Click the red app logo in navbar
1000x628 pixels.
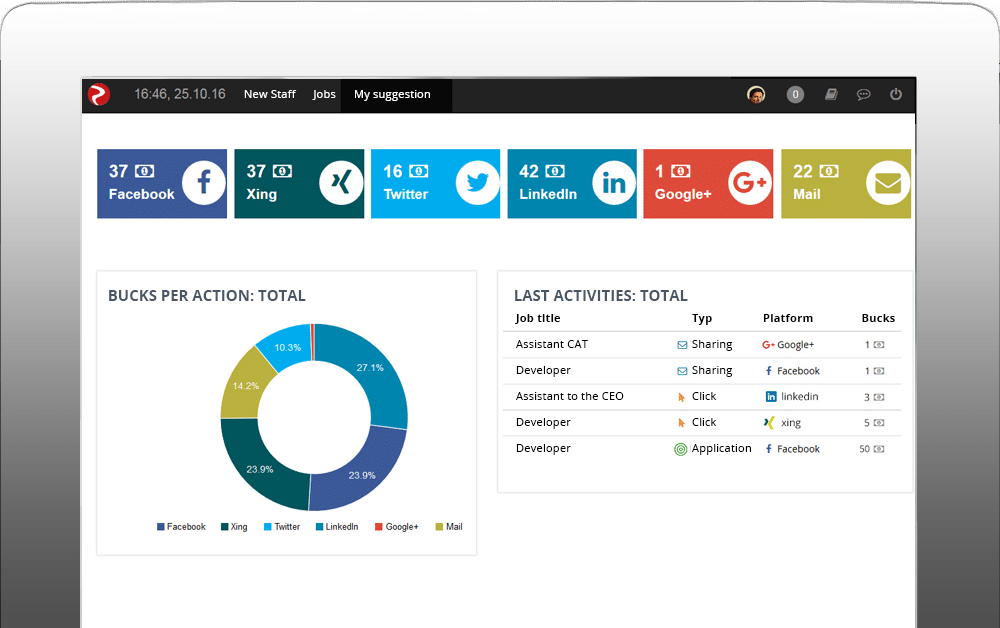[99, 94]
